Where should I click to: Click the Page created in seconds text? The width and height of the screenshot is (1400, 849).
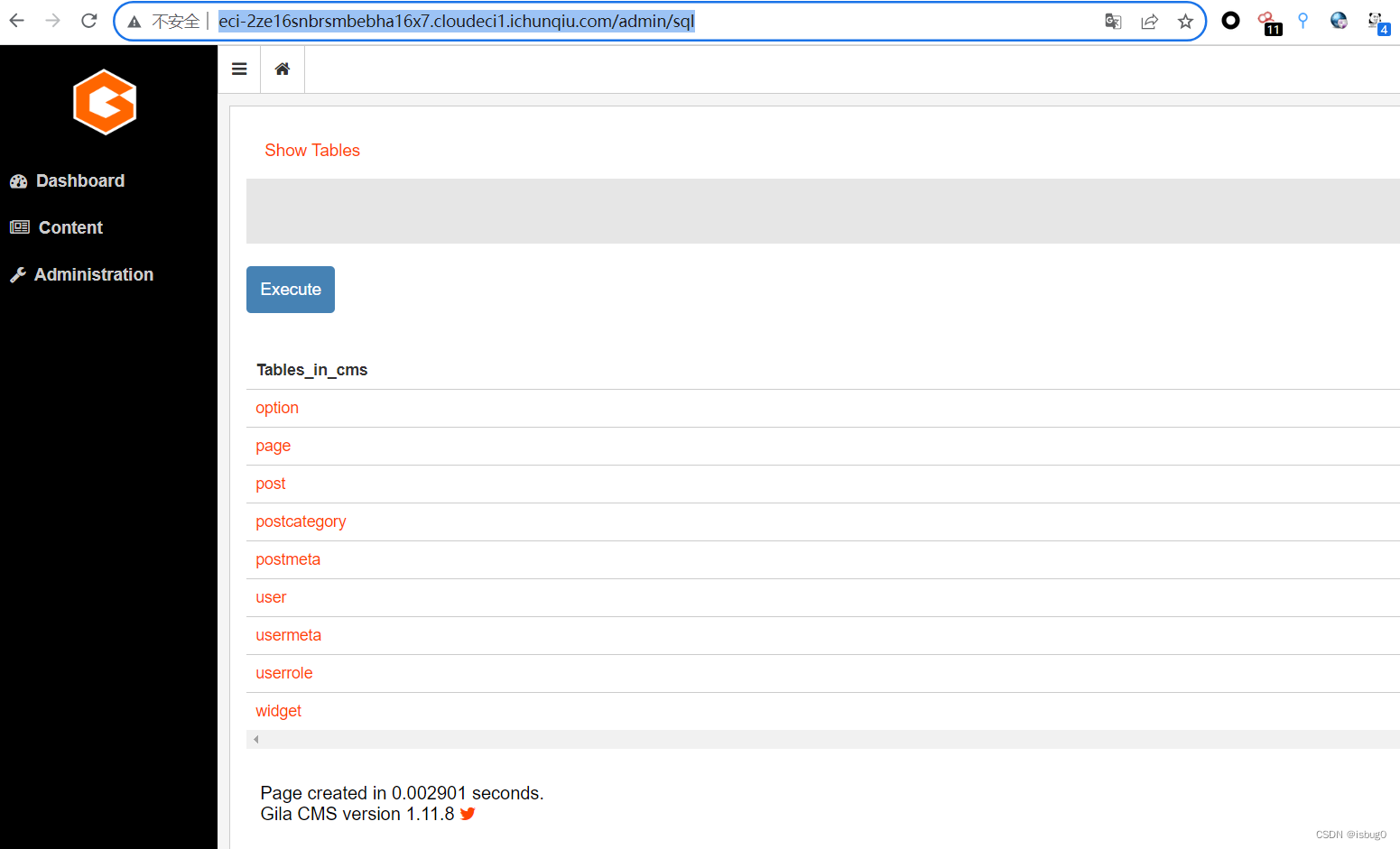(x=402, y=793)
